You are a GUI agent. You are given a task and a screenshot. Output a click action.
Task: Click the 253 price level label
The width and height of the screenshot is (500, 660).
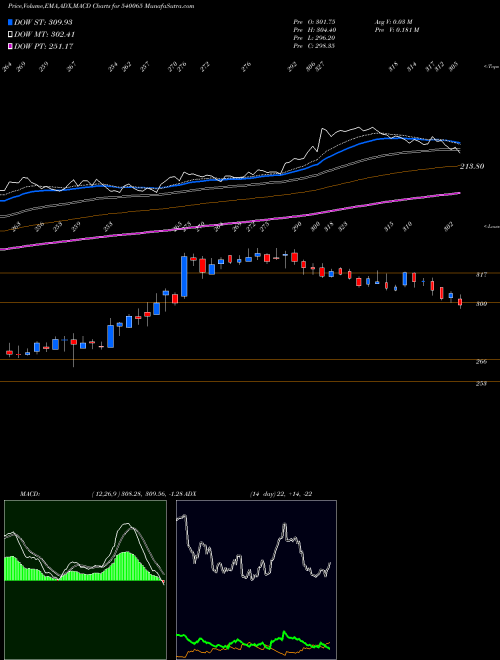point(481,383)
